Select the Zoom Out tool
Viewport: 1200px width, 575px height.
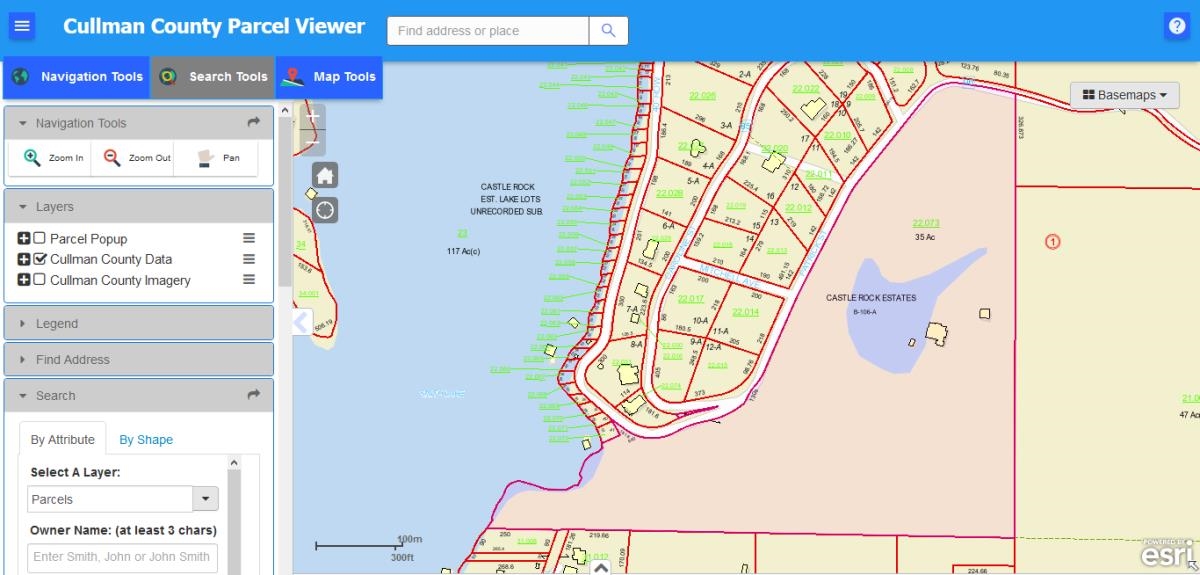136,158
